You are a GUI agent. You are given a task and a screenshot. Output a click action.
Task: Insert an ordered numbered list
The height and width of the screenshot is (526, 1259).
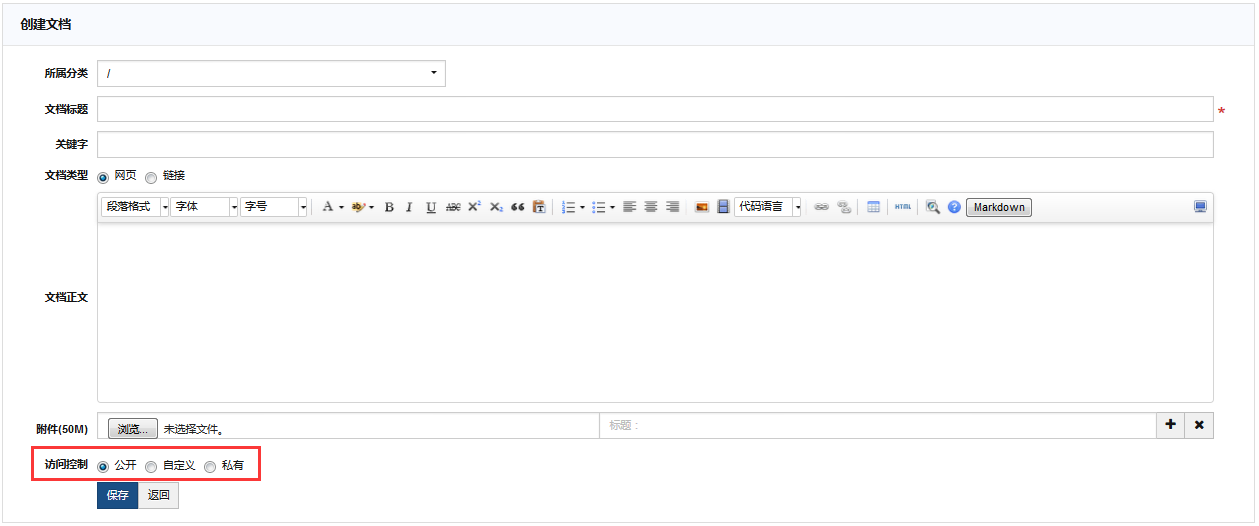pos(568,207)
